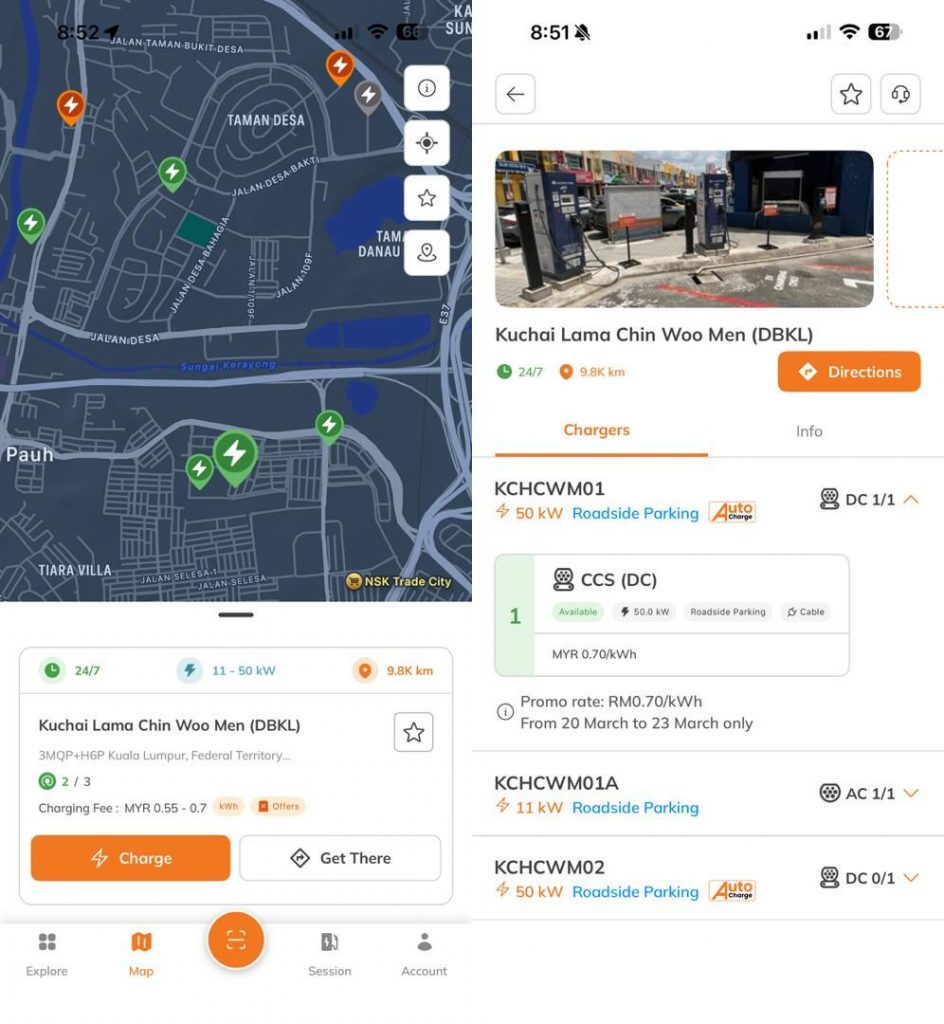Screen dimensions: 944x1024
Task: Favorite Kuchai Lama station in card
Action: tap(413, 733)
